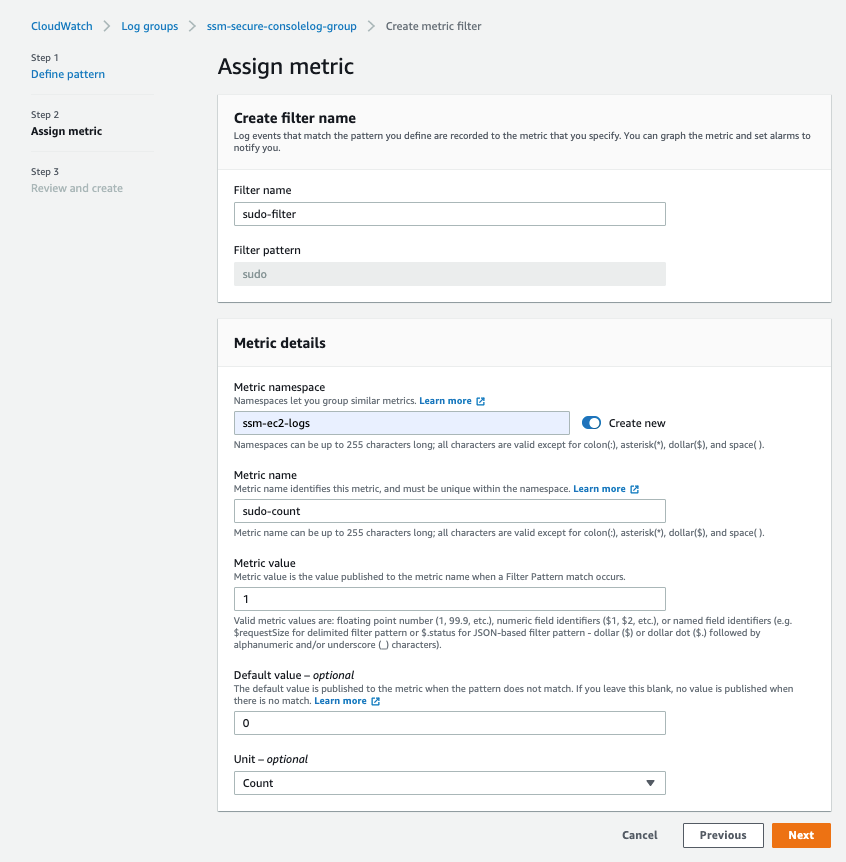The height and width of the screenshot is (862, 846).
Task: Go to ssm-secure-consolelog-group breadcrumb
Action: (x=281, y=26)
